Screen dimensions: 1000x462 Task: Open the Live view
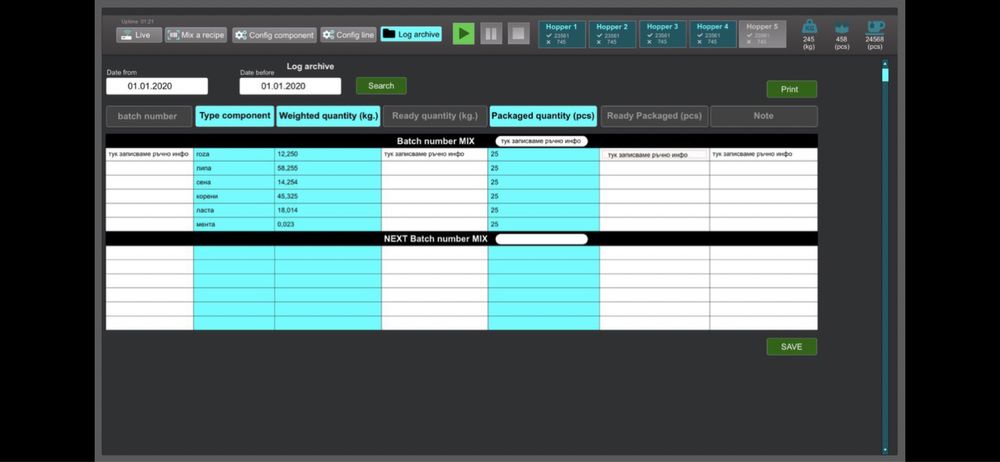click(x=138, y=35)
